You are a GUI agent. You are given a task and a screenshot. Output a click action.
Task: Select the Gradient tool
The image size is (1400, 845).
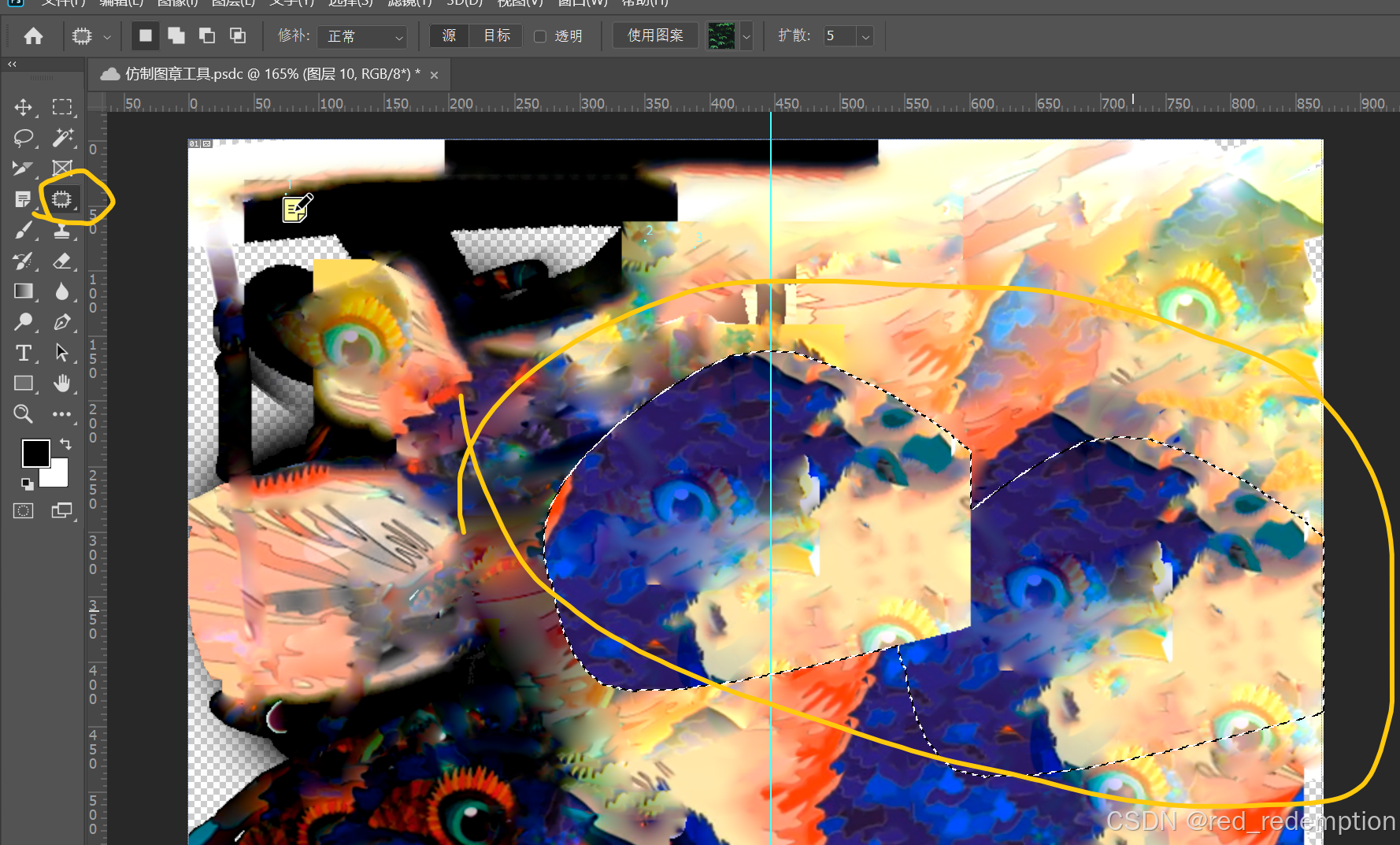pos(23,291)
